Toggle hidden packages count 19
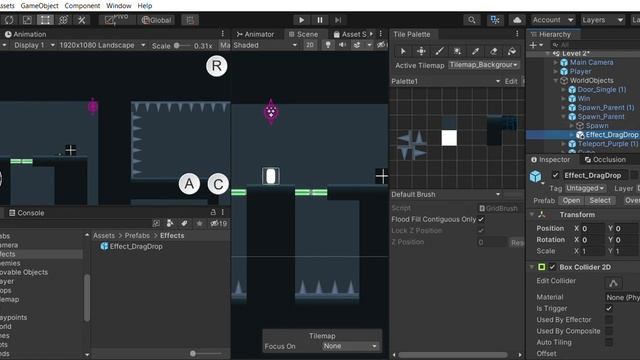640x360 pixels. (x=218, y=223)
